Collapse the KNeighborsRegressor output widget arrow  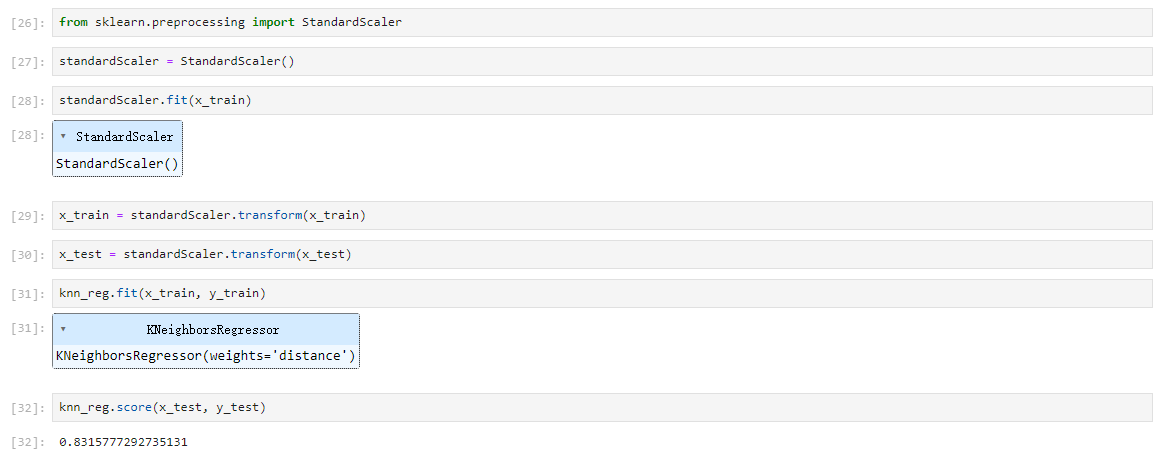pos(63,329)
